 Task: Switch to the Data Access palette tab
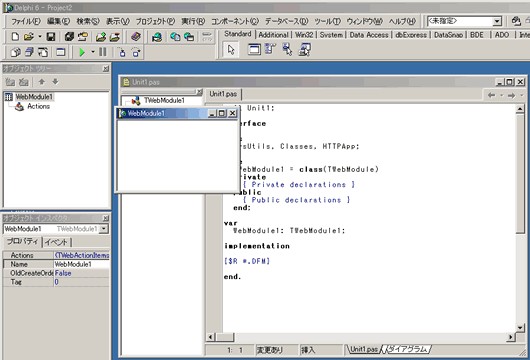369,35
